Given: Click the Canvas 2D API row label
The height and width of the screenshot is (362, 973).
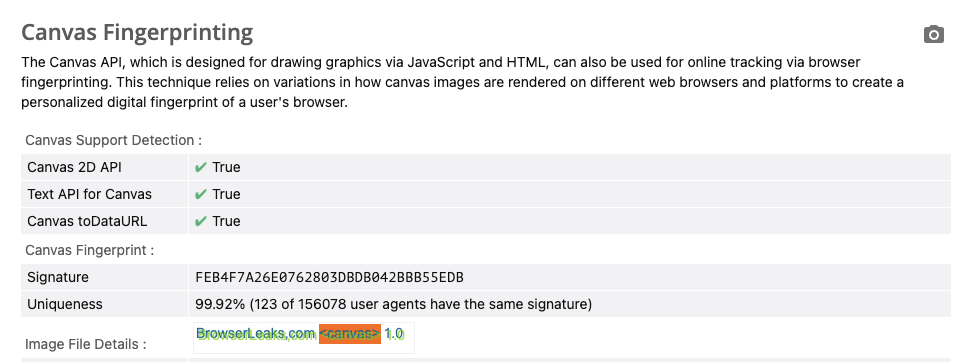Looking at the screenshot, I should tap(74, 168).
